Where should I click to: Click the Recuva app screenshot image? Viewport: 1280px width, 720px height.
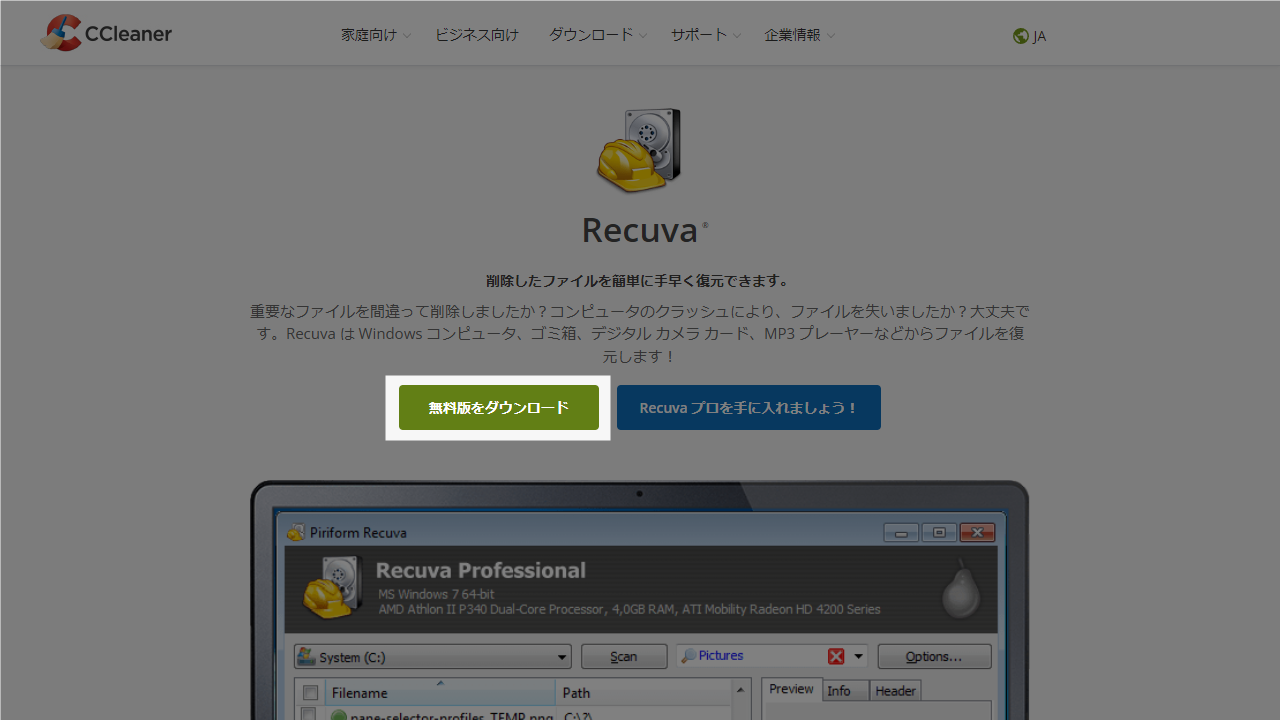[x=640, y=600]
